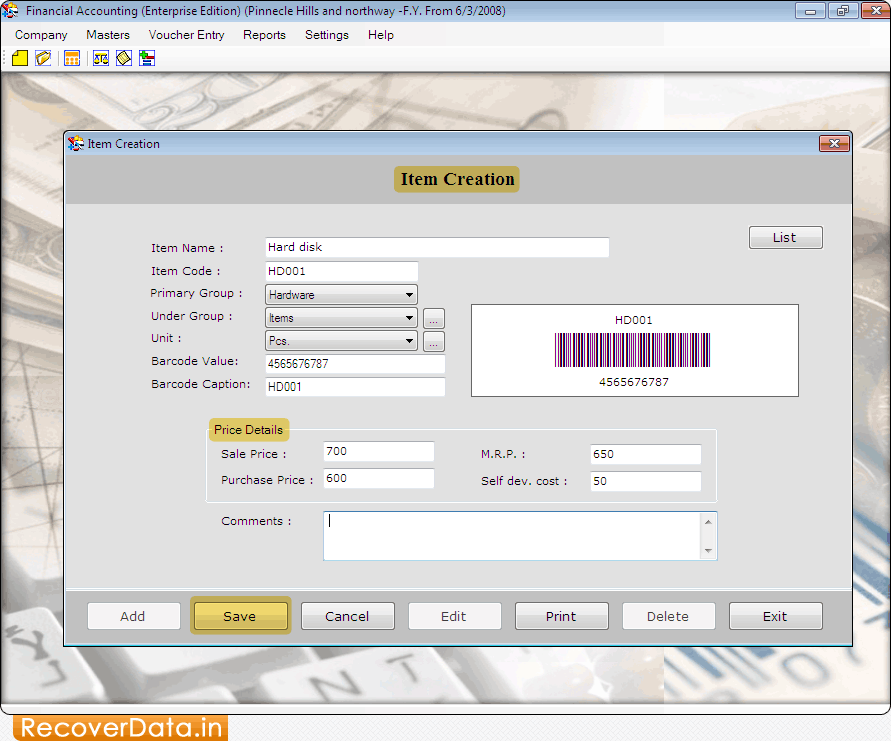
Task: Click the Delete button
Action: 668,616
